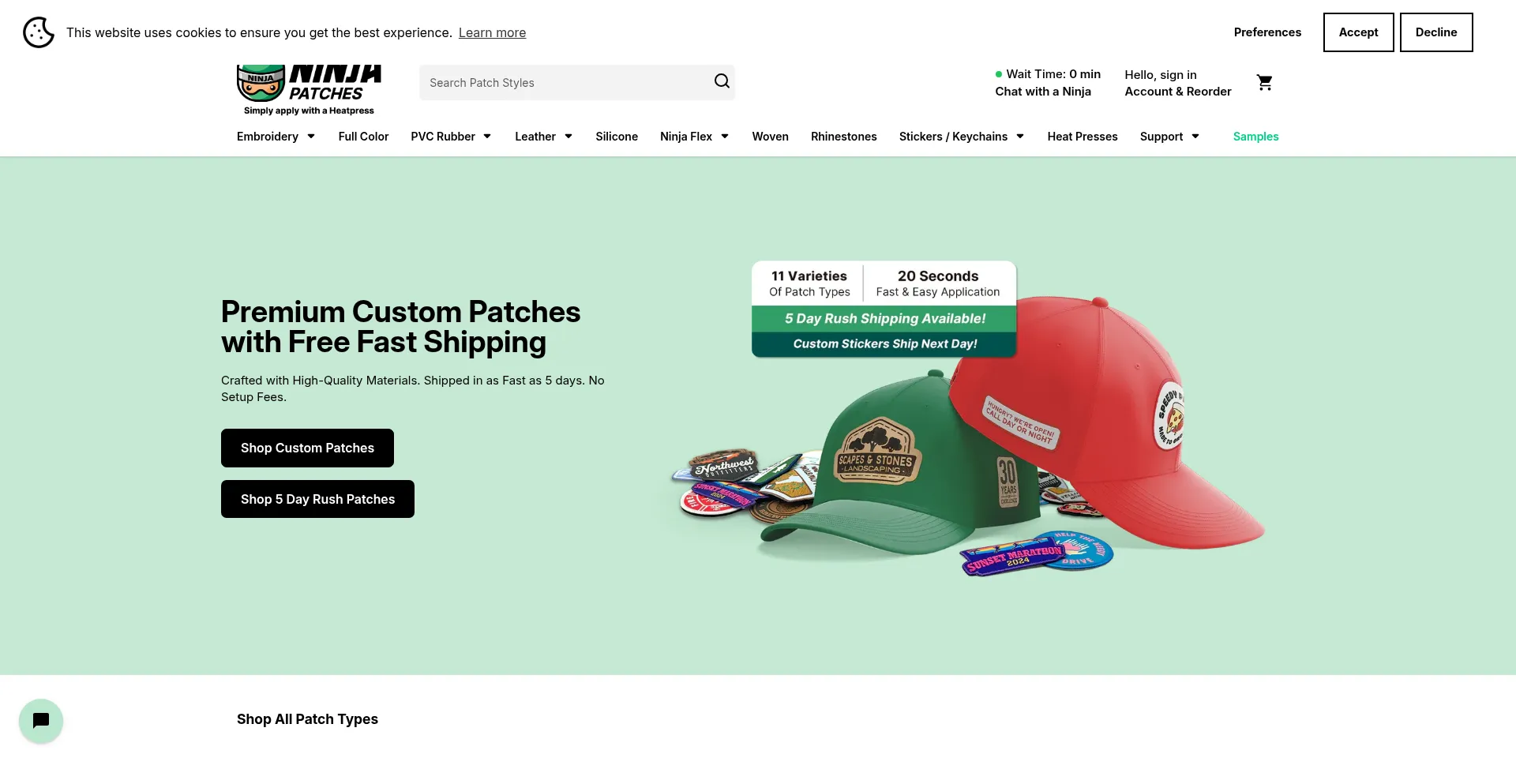Navigate to Heat Presses
The height and width of the screenshot is (784, 1516).
(1082, 137)
